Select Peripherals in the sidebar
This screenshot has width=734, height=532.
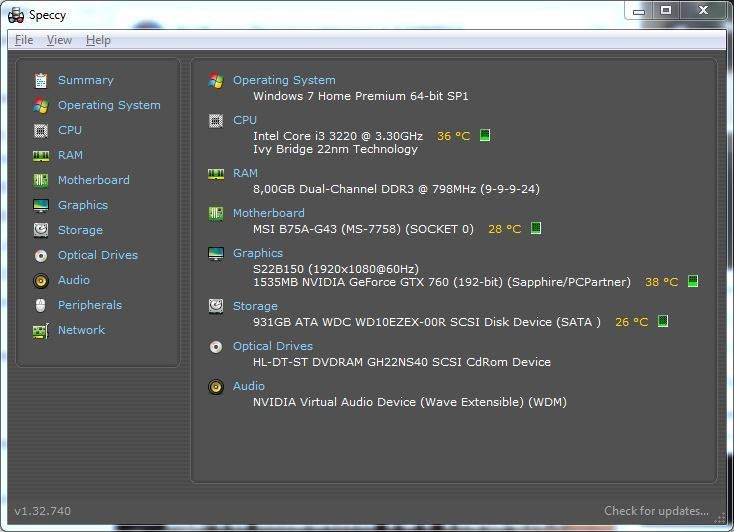click(x=90, y=305)
